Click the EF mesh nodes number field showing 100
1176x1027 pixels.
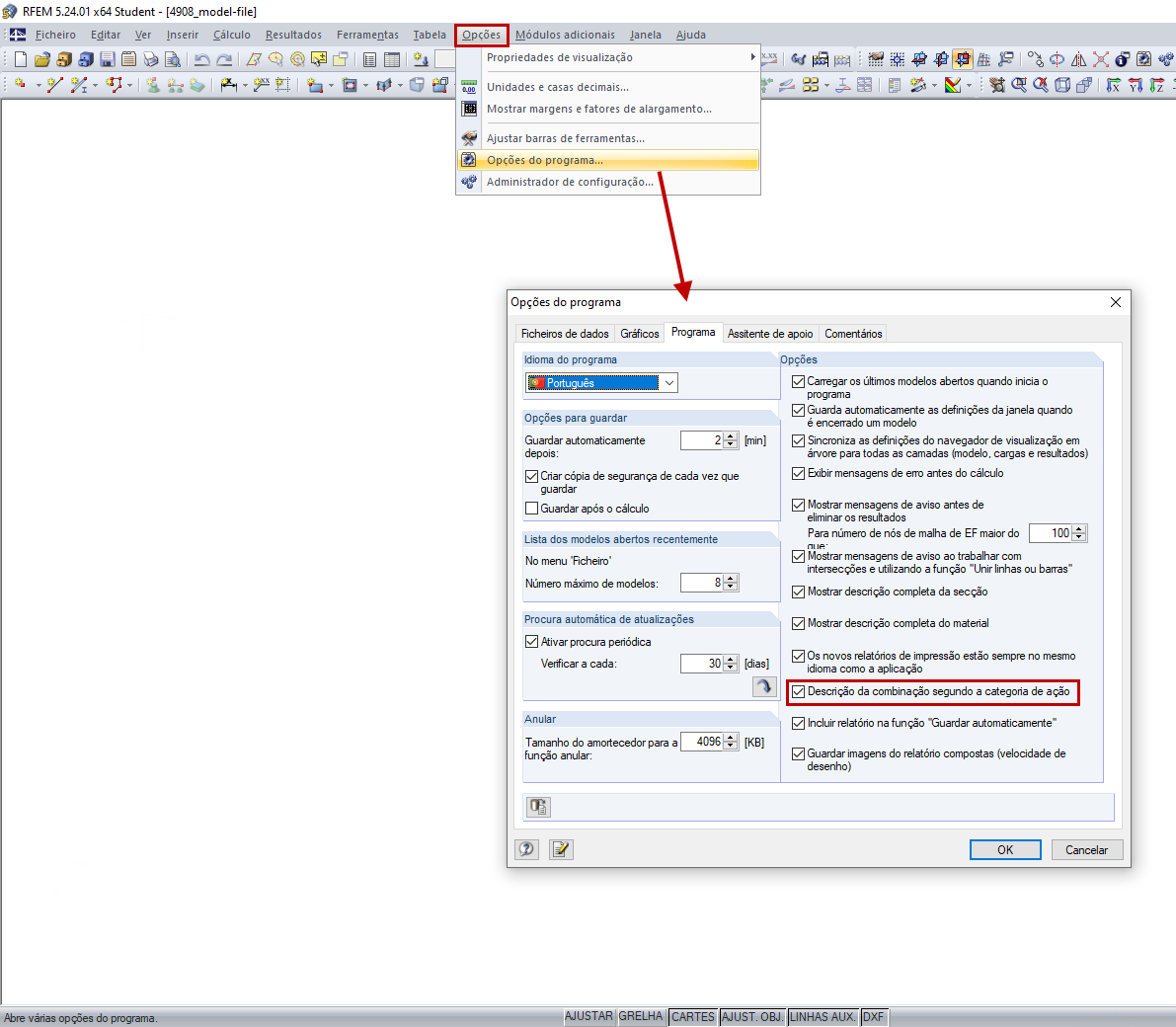pos(1051,533)
